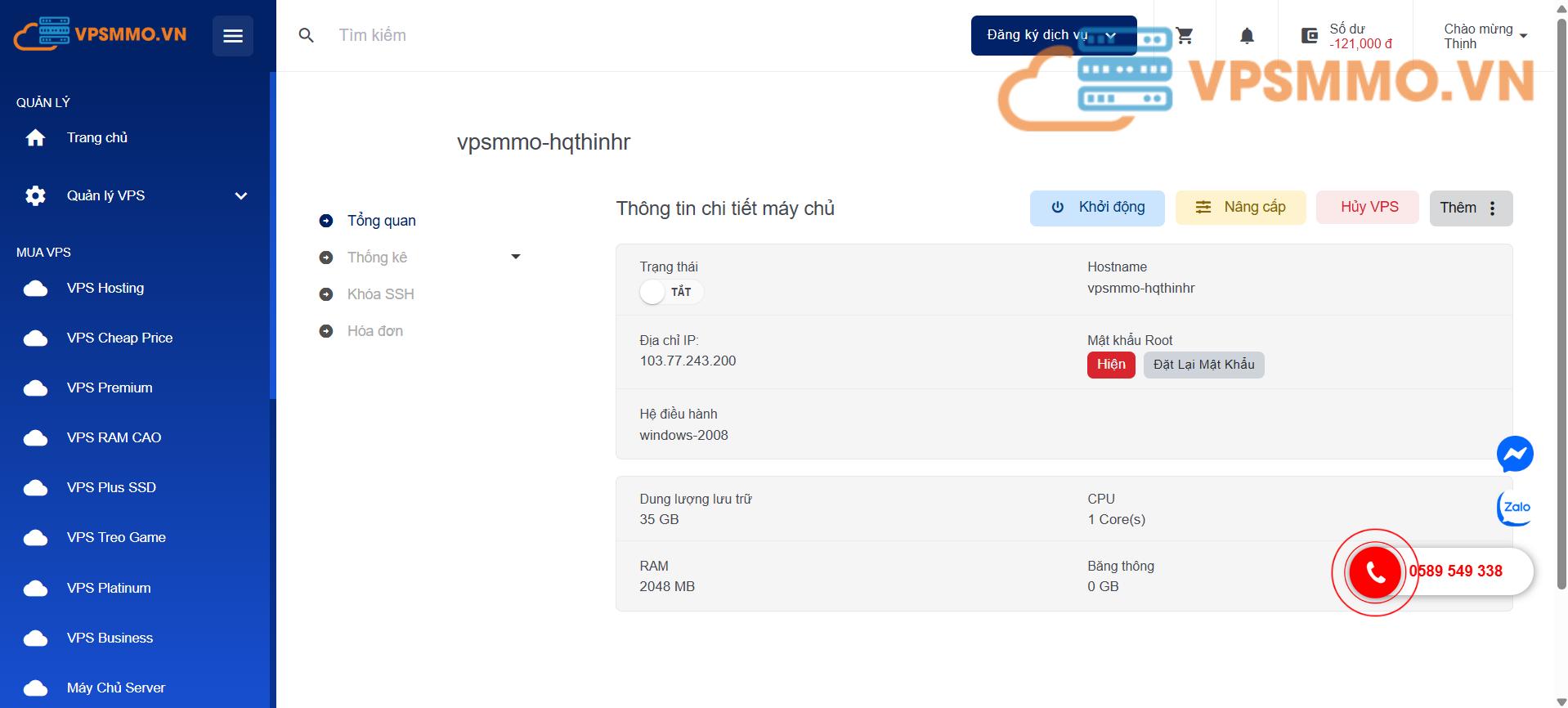Expand the Thống kê dropdown arrow
1568x708 pixels.
pyautogui.click(x=515, y=257)
